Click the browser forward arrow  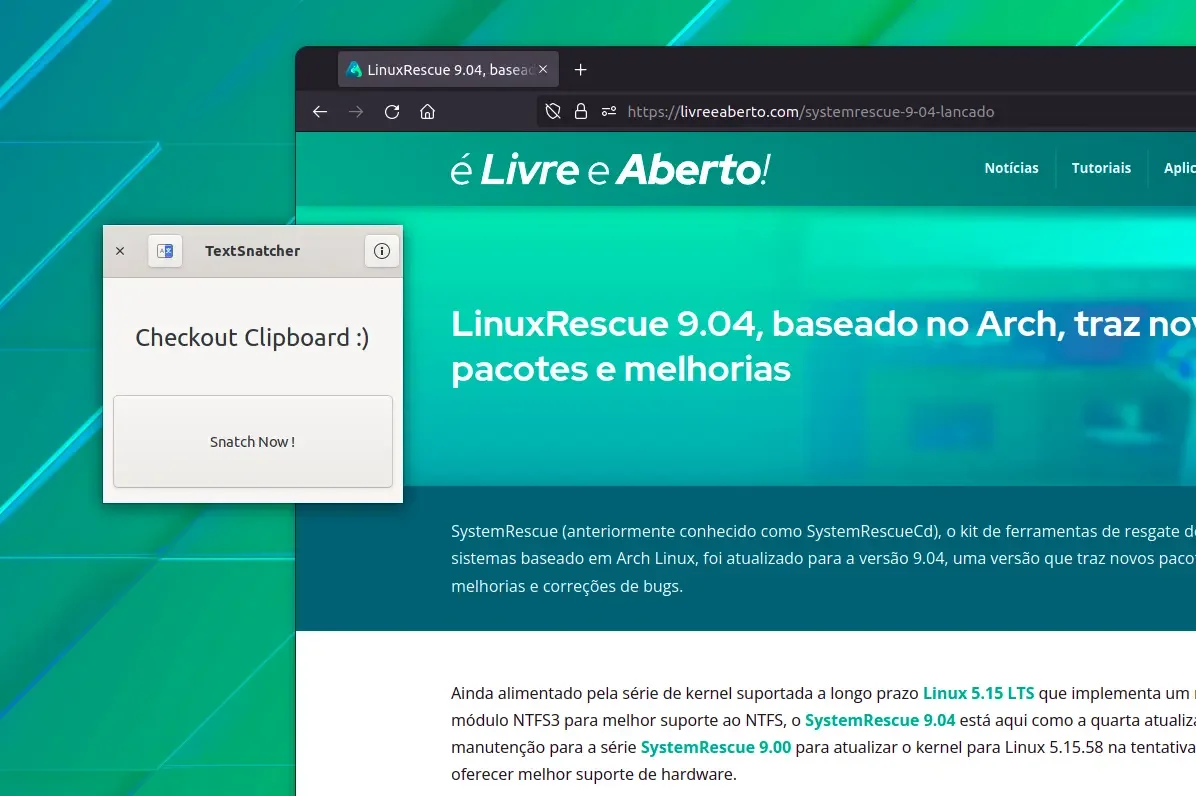tap(356, 112)
